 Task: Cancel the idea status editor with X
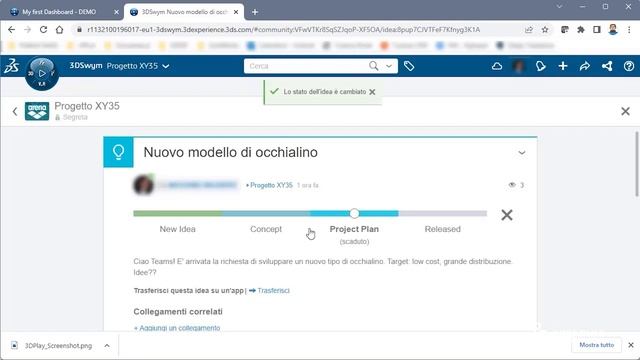click(x=507, y=215)
